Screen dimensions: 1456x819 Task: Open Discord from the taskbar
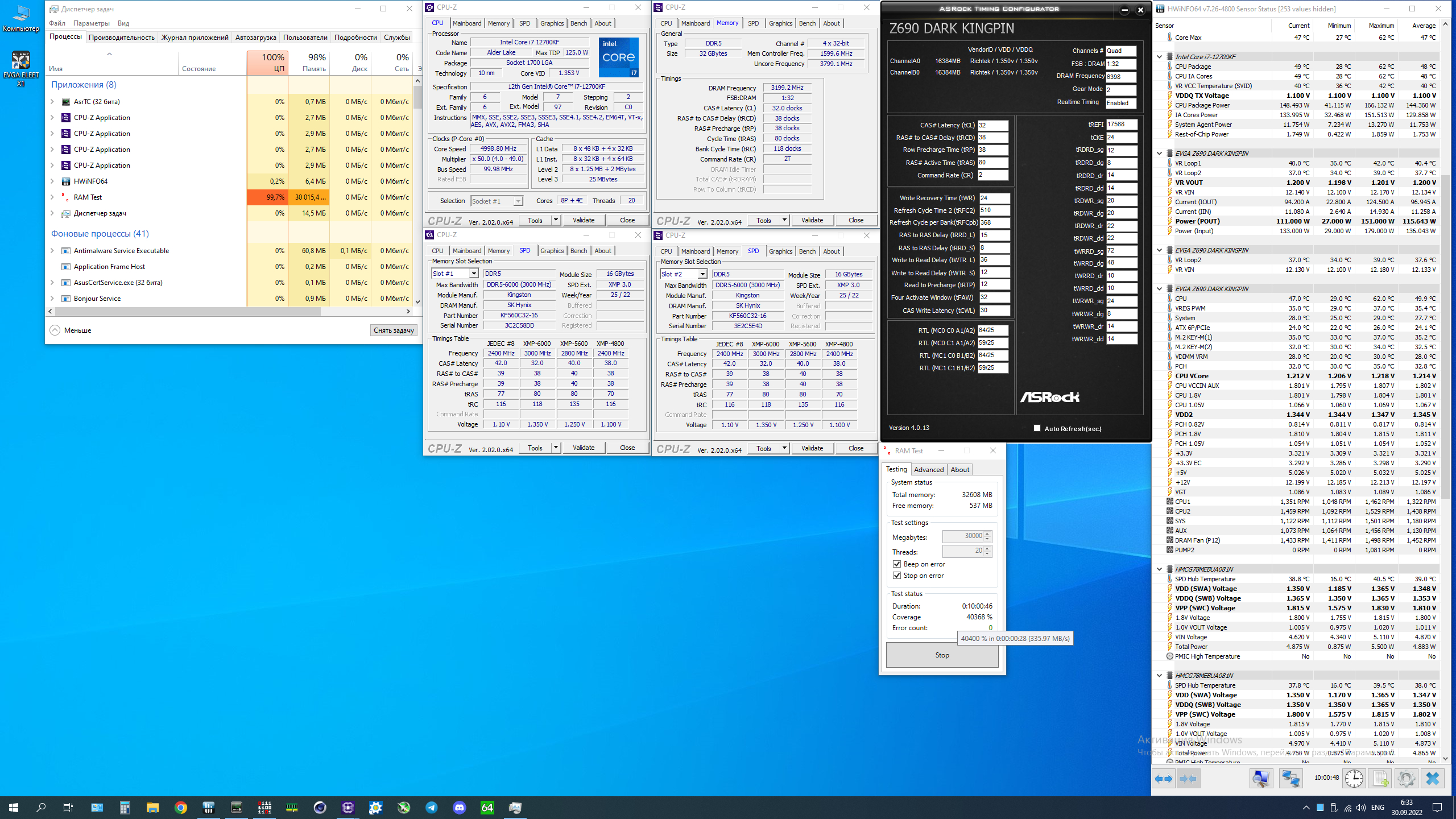[x=459, y=807]
